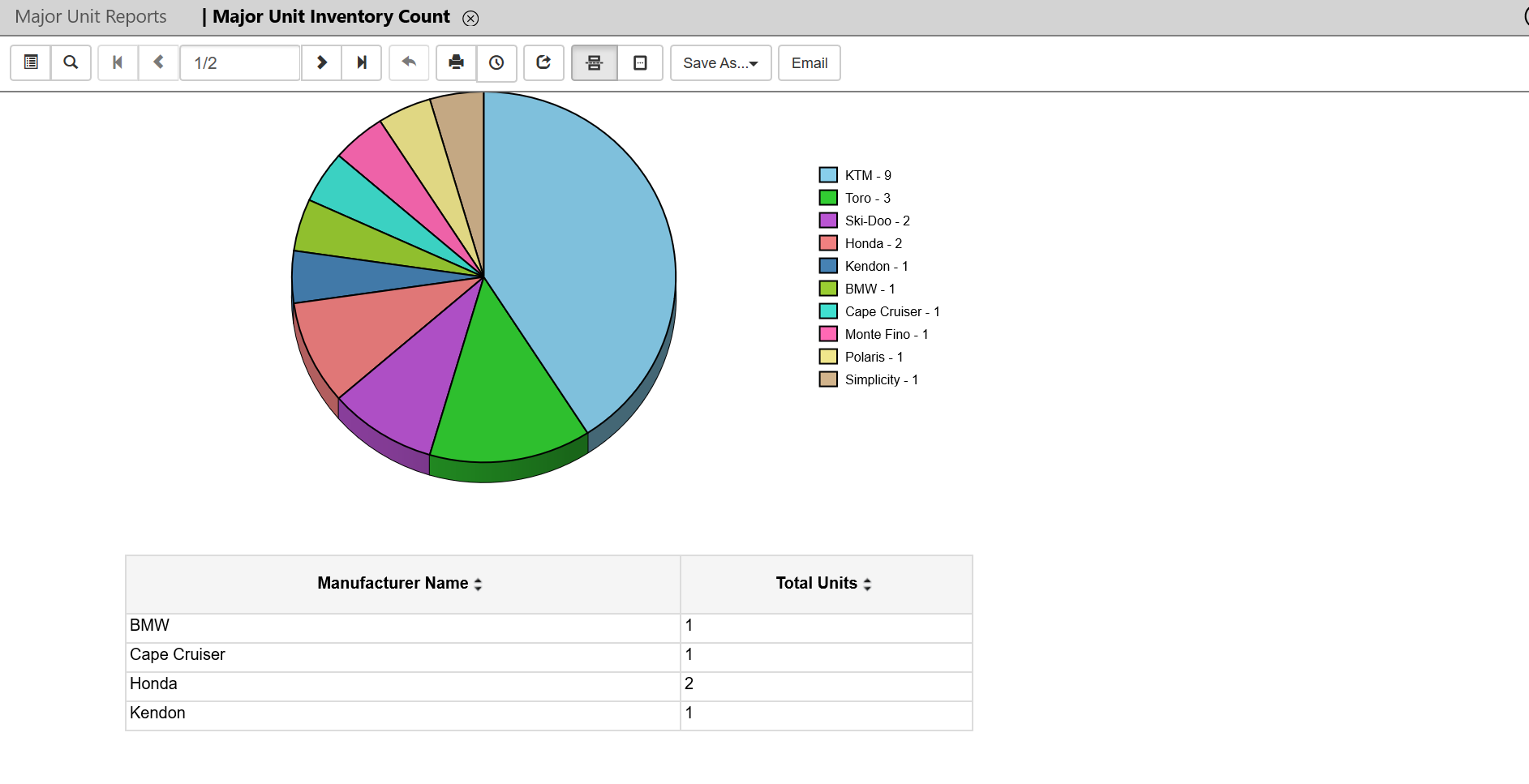The image size is (1529, 784).
Task: Click the 'Cape Cruiser - 1' legend label
Action: coord(892,311)
